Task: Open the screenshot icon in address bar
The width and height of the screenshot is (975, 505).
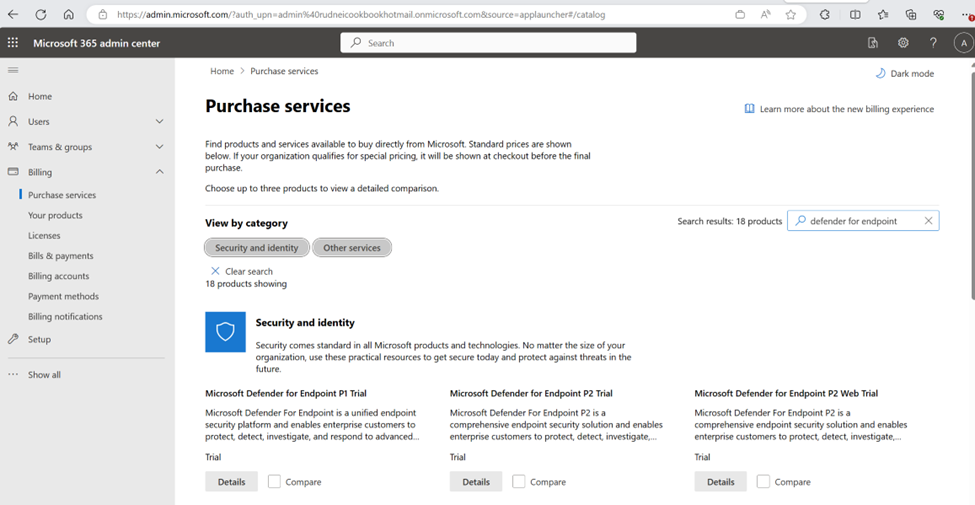Action: coord(740,14)
